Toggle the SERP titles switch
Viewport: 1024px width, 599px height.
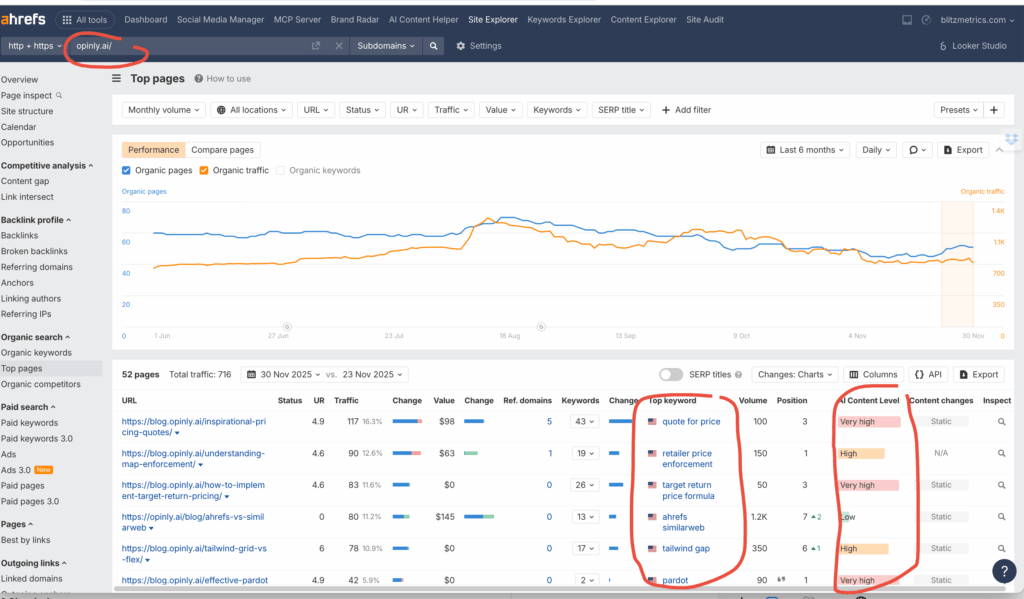coord(671,375)
